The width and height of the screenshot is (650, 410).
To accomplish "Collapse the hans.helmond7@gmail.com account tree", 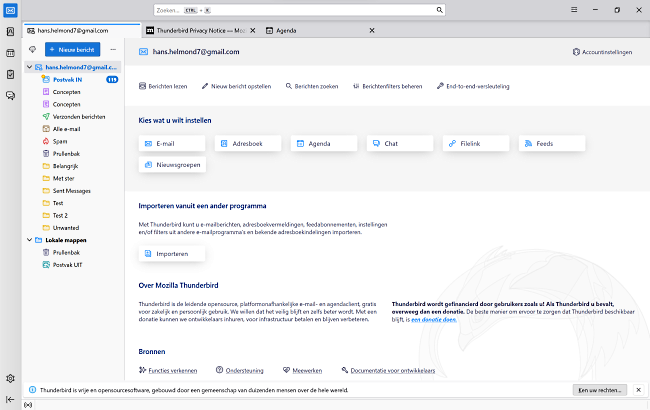I will point(29,67).
